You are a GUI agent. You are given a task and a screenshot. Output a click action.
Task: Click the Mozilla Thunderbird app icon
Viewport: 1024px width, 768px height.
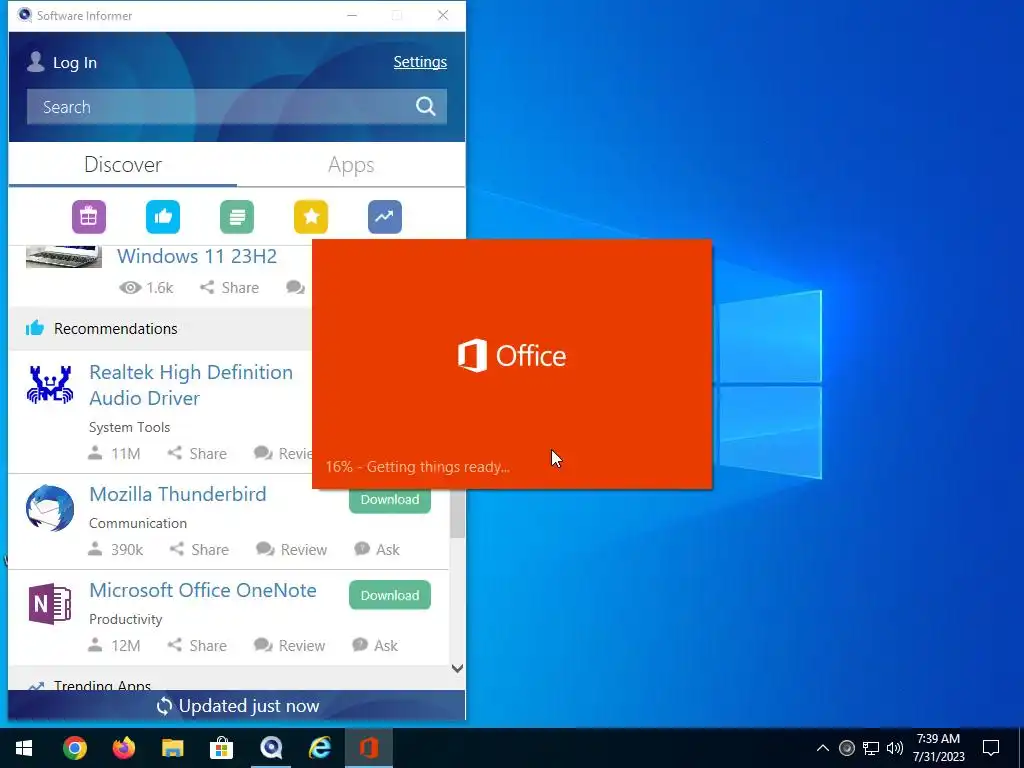[x=50, y=509]
